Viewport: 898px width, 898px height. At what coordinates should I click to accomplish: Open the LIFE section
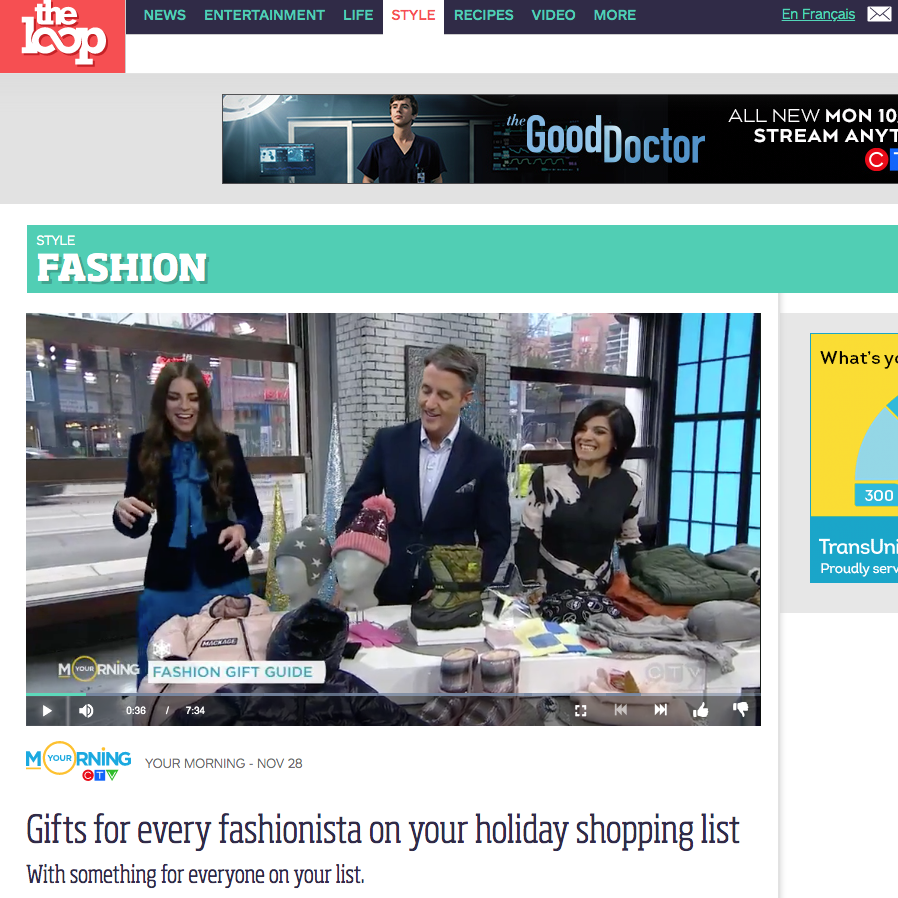point(358,15)
